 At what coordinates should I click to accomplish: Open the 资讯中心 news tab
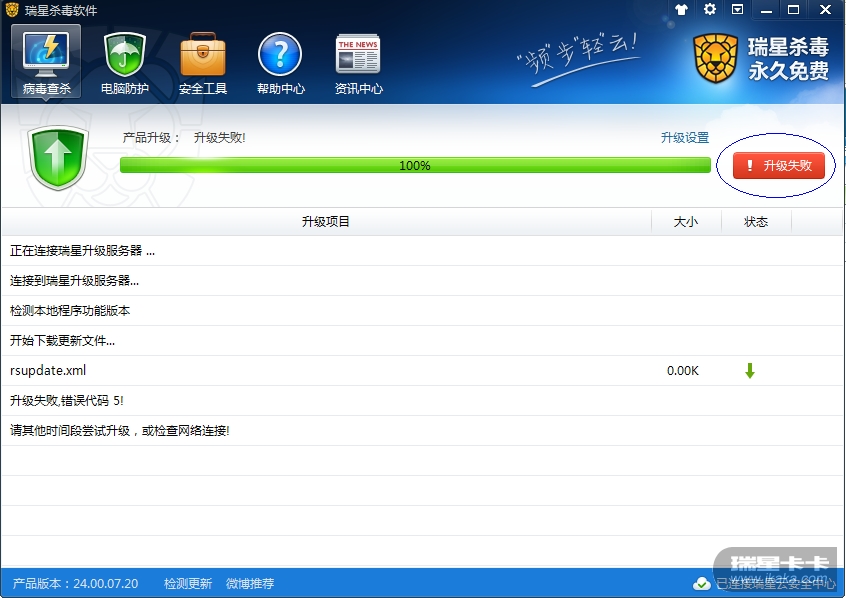pos(358,64)
